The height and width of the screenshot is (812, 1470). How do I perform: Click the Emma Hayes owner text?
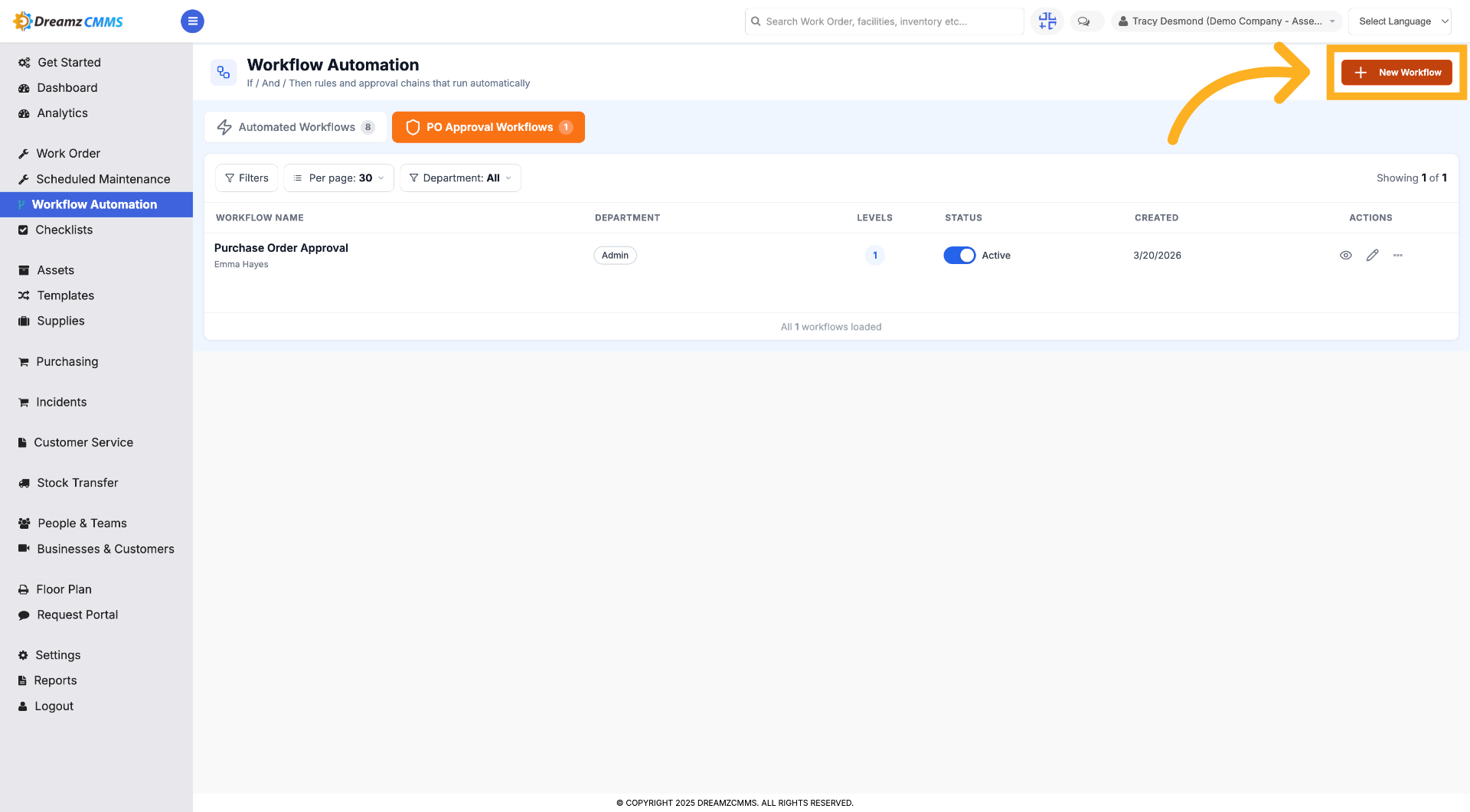click(241, 265)
